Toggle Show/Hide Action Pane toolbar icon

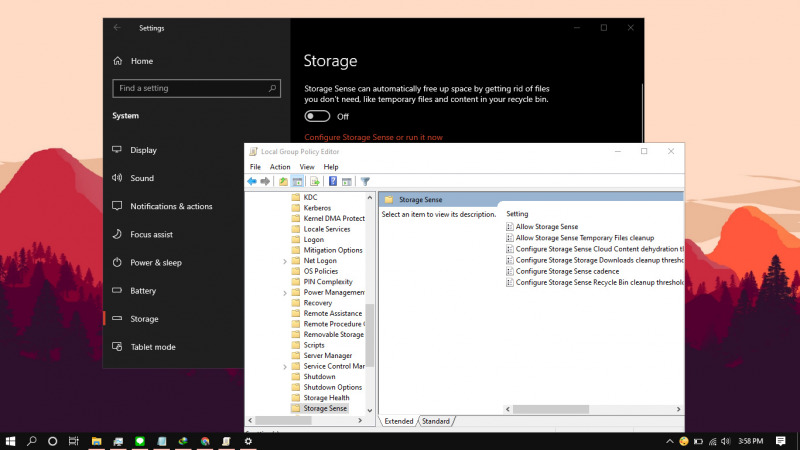[347, 181]
